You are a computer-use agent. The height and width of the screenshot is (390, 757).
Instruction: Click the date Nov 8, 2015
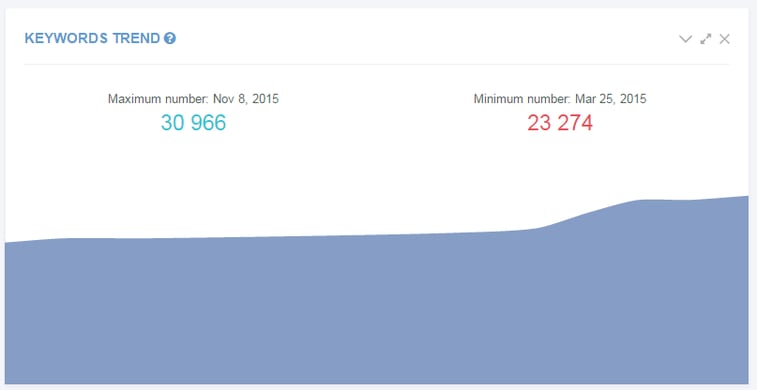[246, 99]
